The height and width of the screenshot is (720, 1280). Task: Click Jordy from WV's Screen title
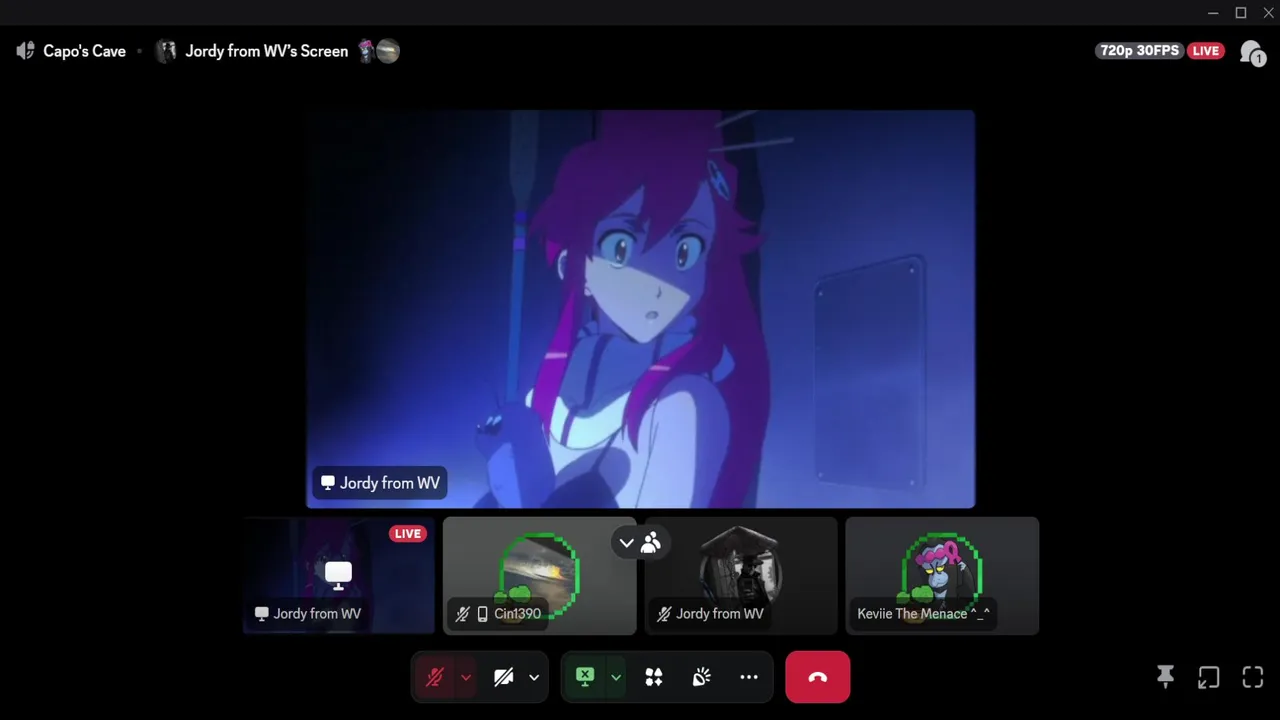(267, 51)
